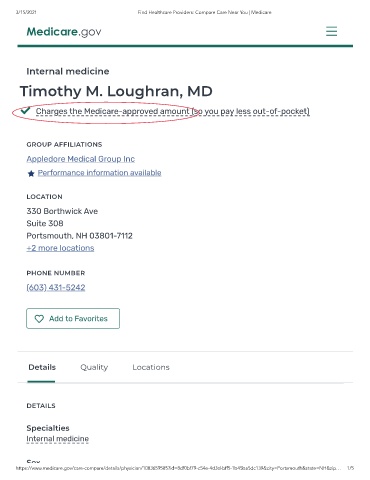The height and width of the screenshot is (480, 370).
Task: Click the Internal medicine heading above name
Action: tap(68, 71)
